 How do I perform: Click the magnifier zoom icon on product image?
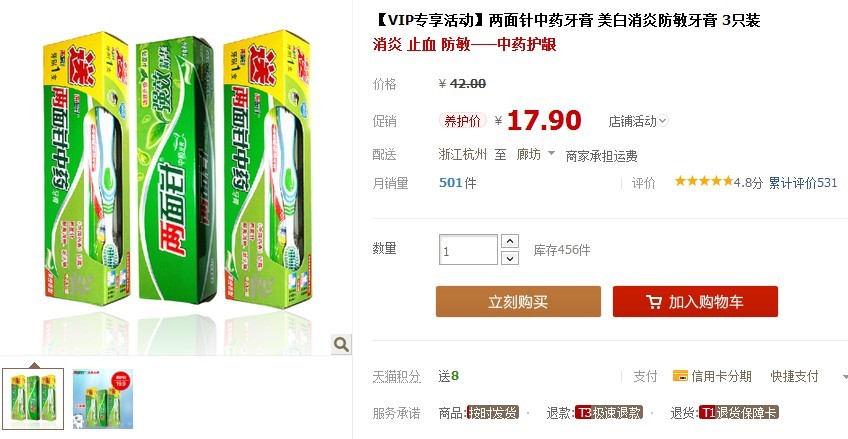341,344
